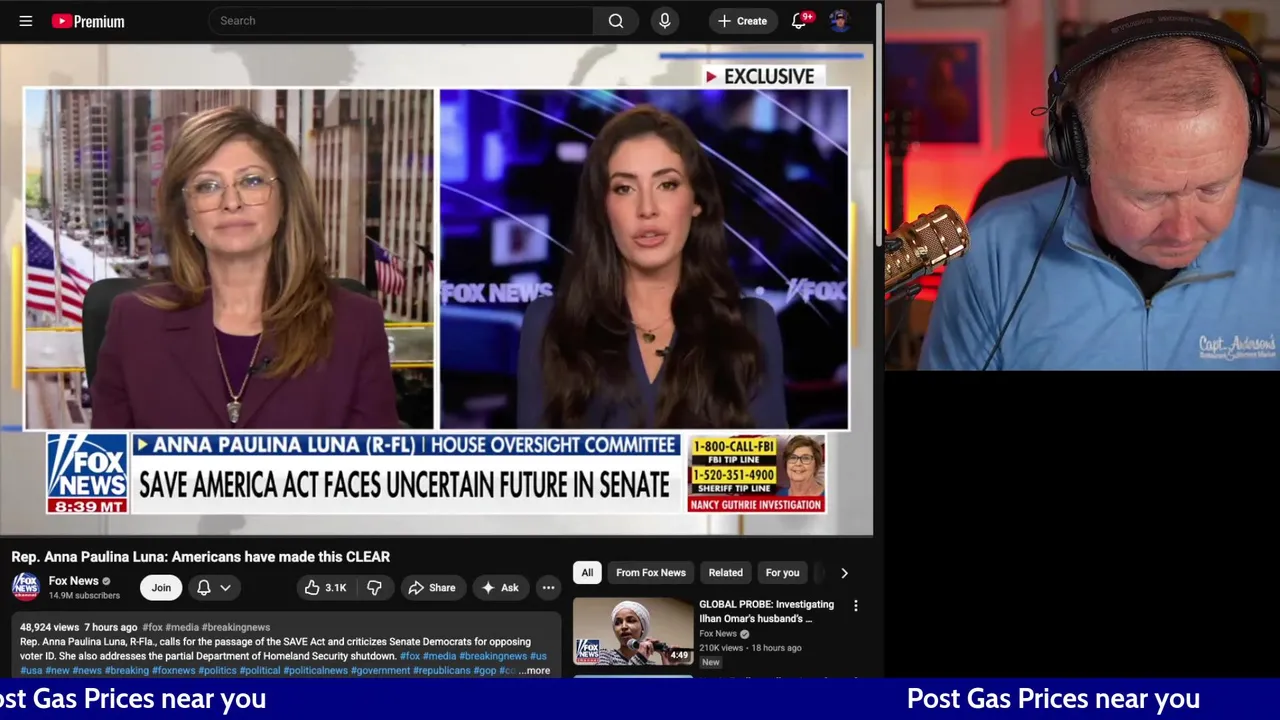
Task: Open the Create upload button
Action: pos(742,21)
